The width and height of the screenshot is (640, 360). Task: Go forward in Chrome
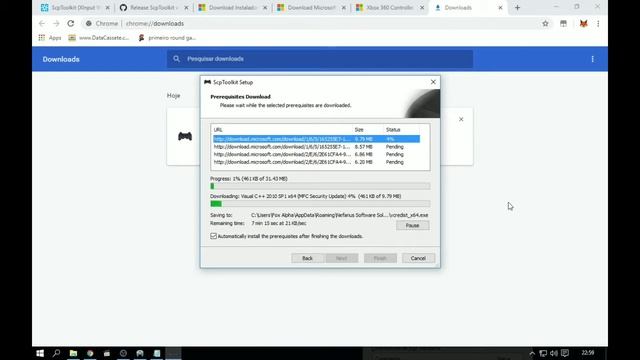[56, 24]
